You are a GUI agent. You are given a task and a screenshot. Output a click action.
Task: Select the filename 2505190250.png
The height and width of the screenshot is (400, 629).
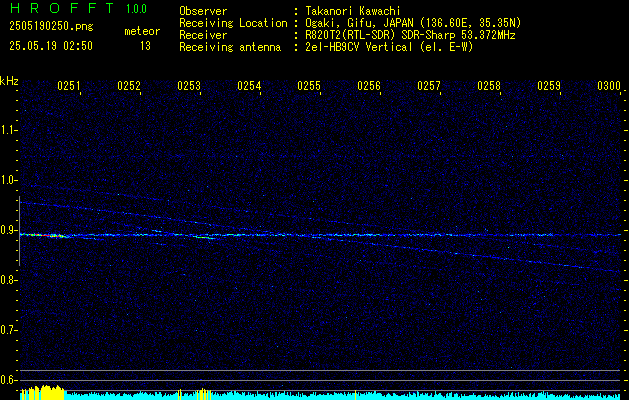[x=51, y=27]
